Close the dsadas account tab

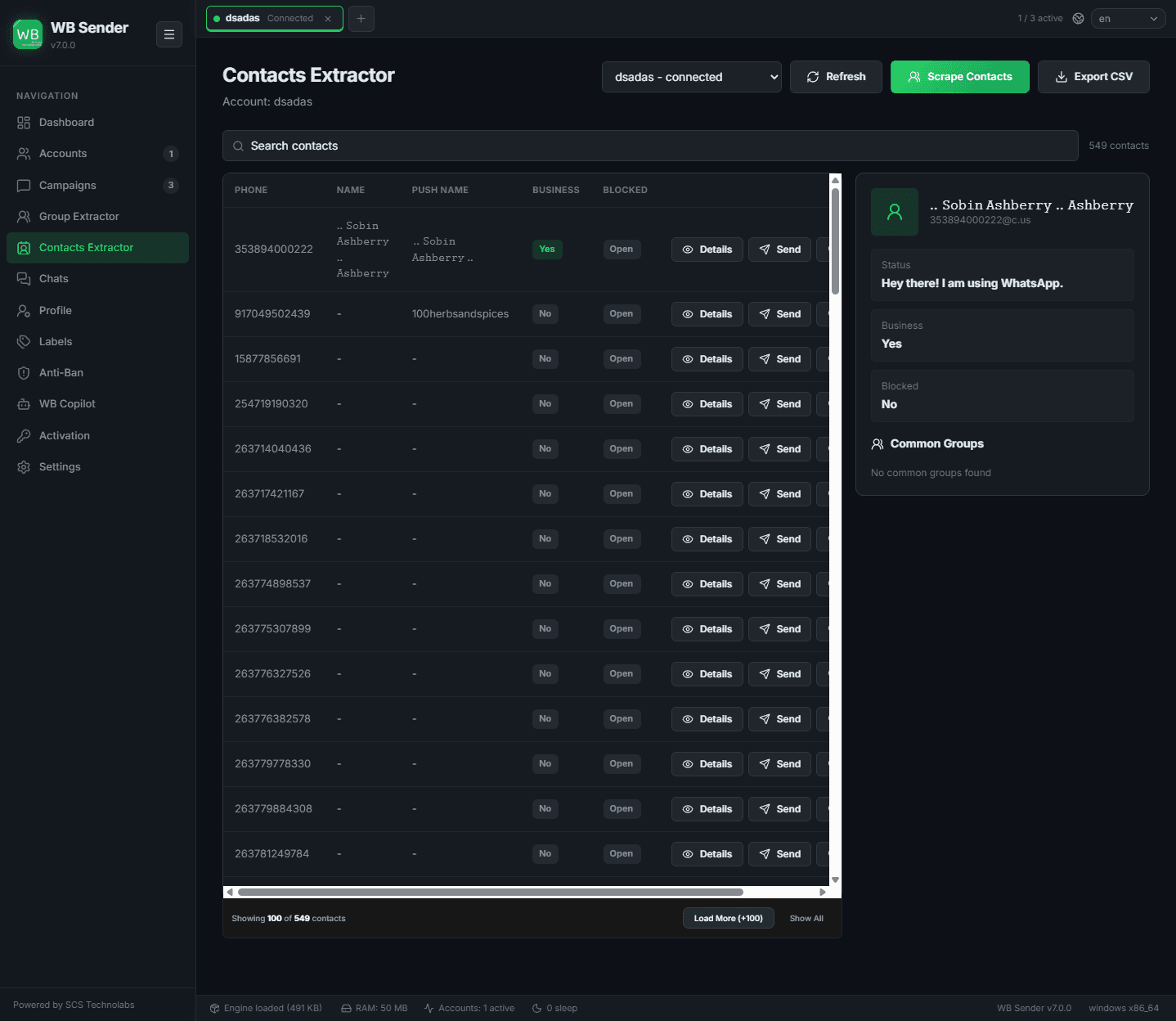coord(328,19)
